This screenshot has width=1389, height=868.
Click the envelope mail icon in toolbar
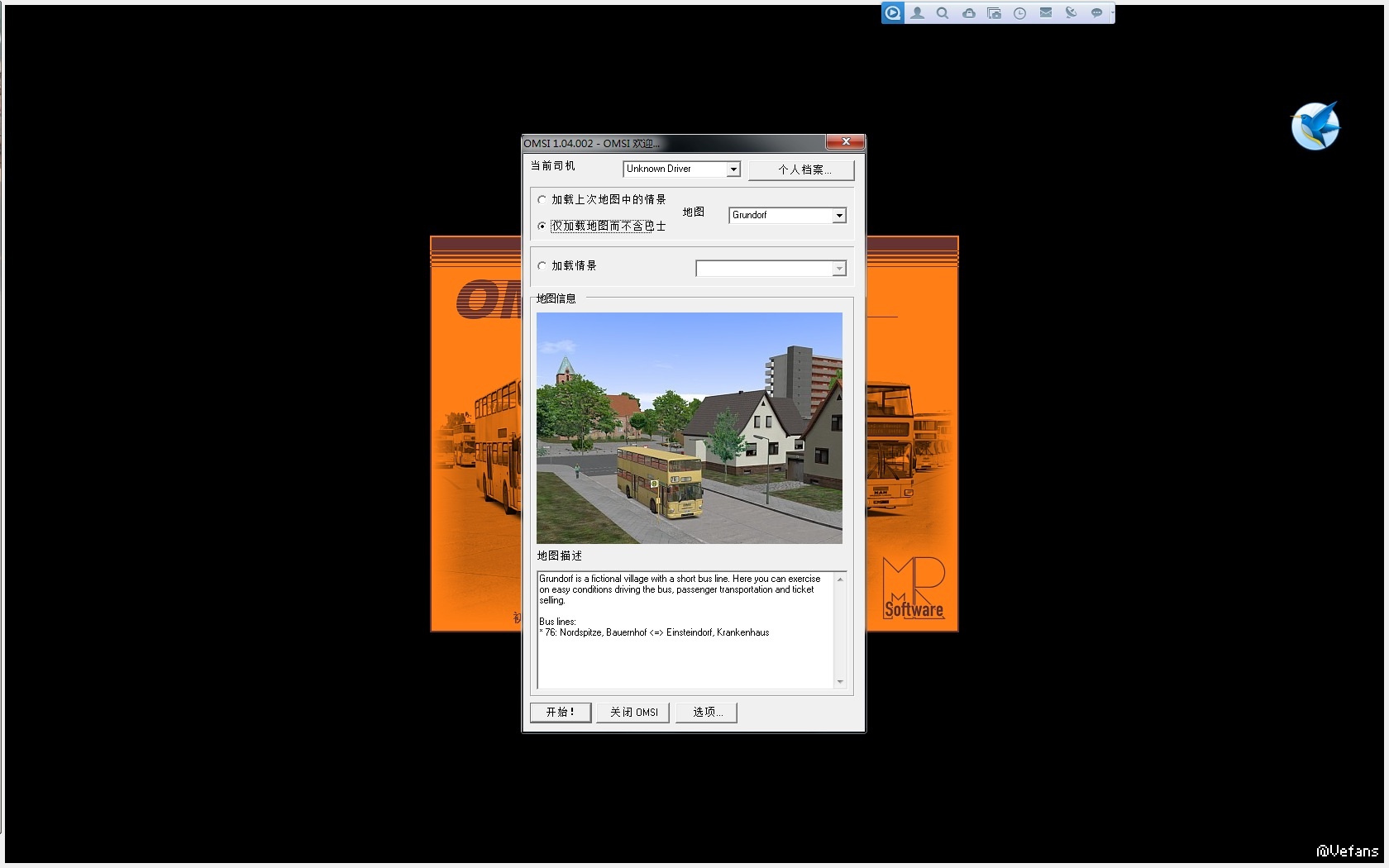click(1046, 13)
